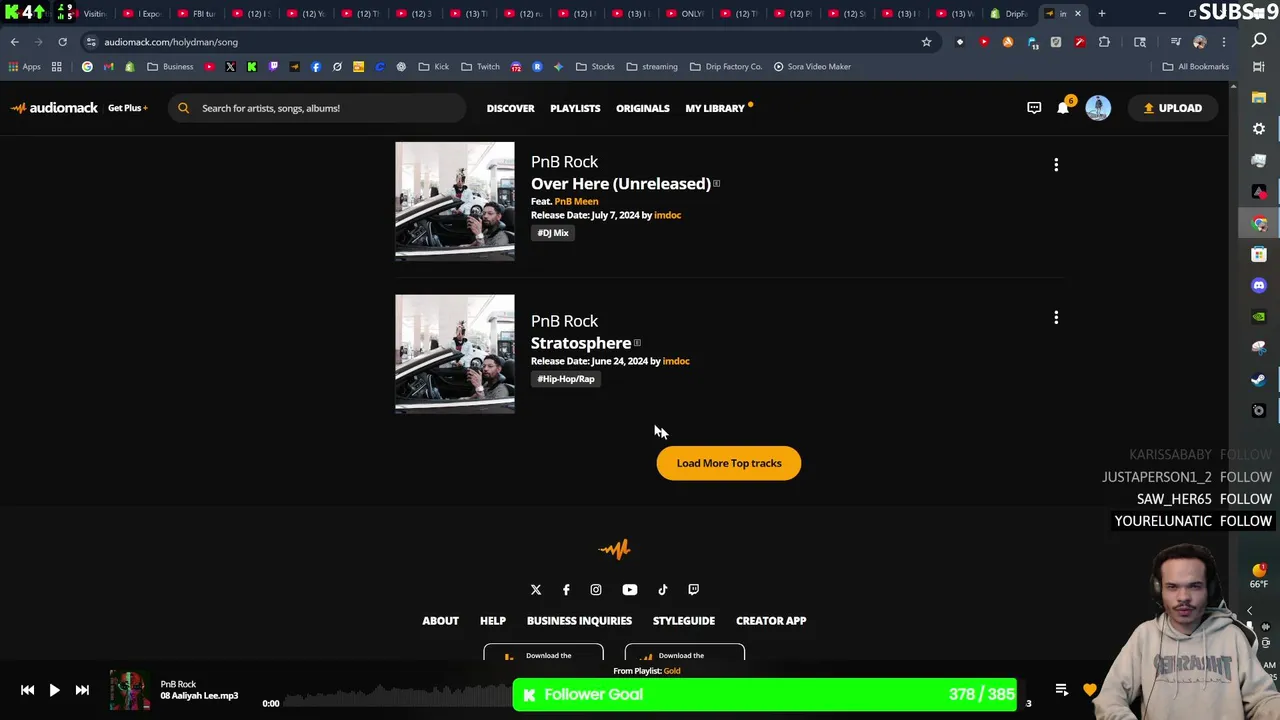Open Audiomack Twitch page
The height and width of the screenshot is (720, 1280).
pos(694,590)
